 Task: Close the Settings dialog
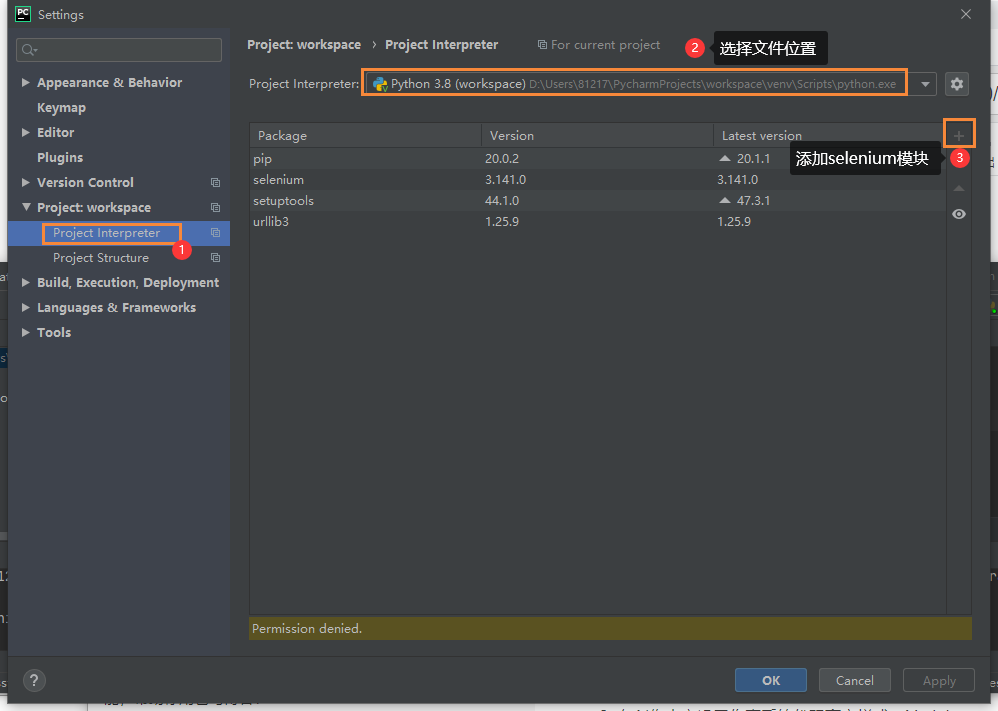[966, 14]
